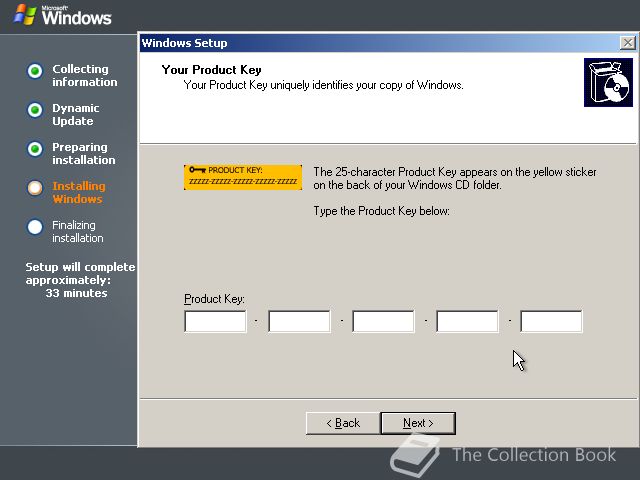
Task: Click the "Product Key:" field label
Action: pyautogui.click(x=214, y=299)
